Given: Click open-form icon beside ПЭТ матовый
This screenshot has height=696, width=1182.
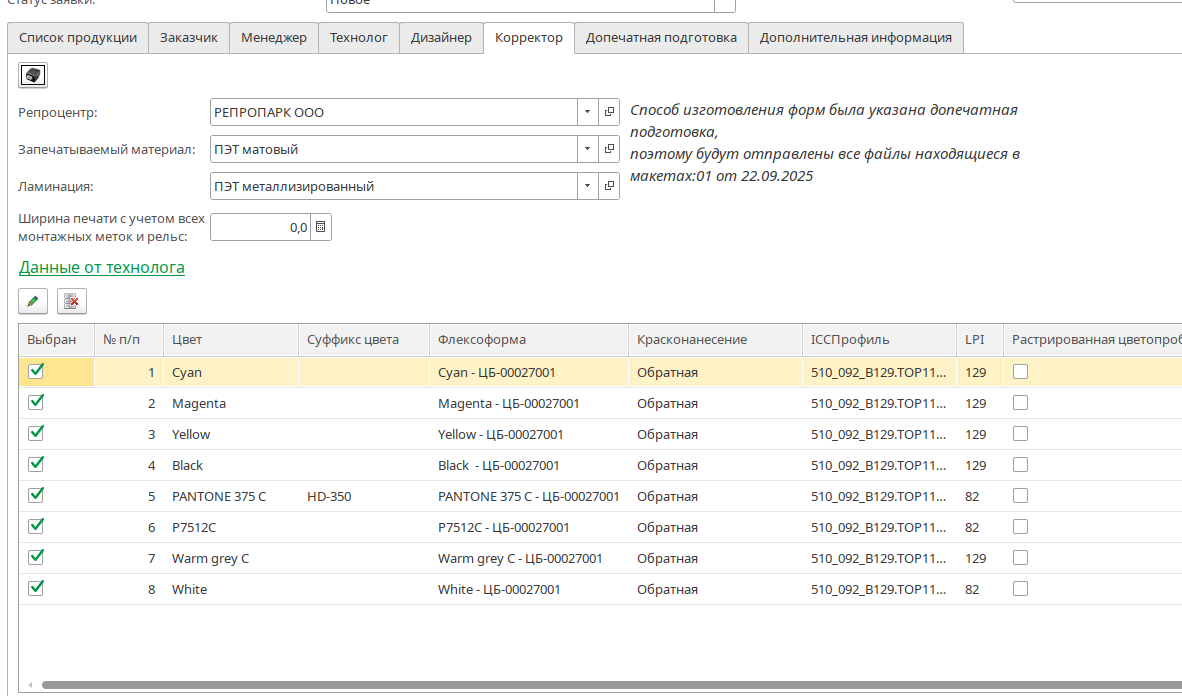Looking at the screenshot, I should (x=609, y=150).
